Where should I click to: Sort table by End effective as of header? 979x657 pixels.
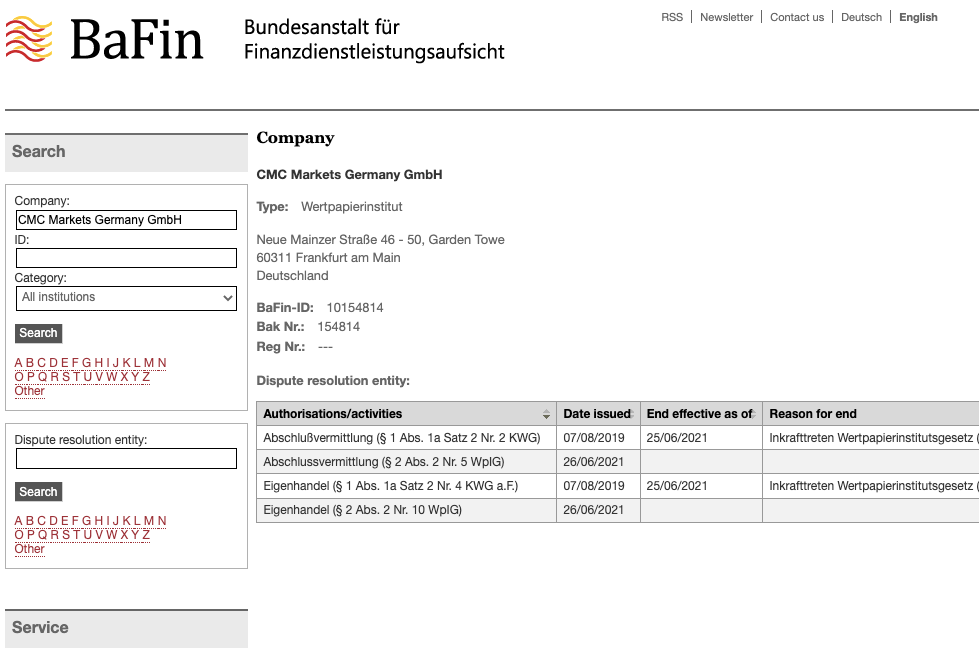(x=701, y=414)
